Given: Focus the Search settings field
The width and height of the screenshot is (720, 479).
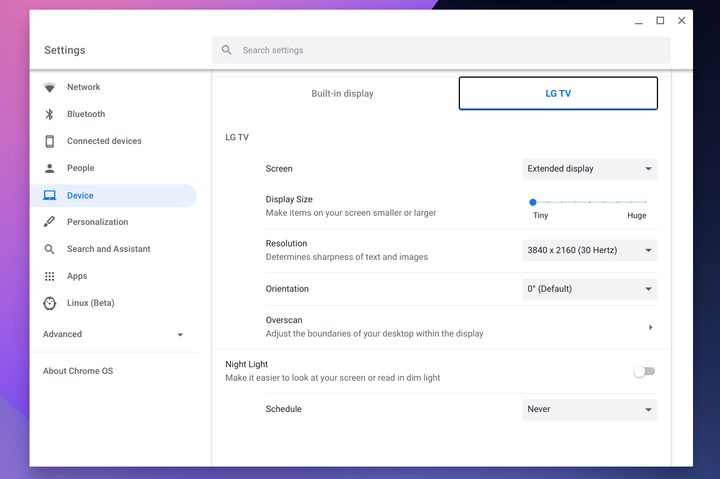Looking at the screenshot, I should [x=441, y=50].
